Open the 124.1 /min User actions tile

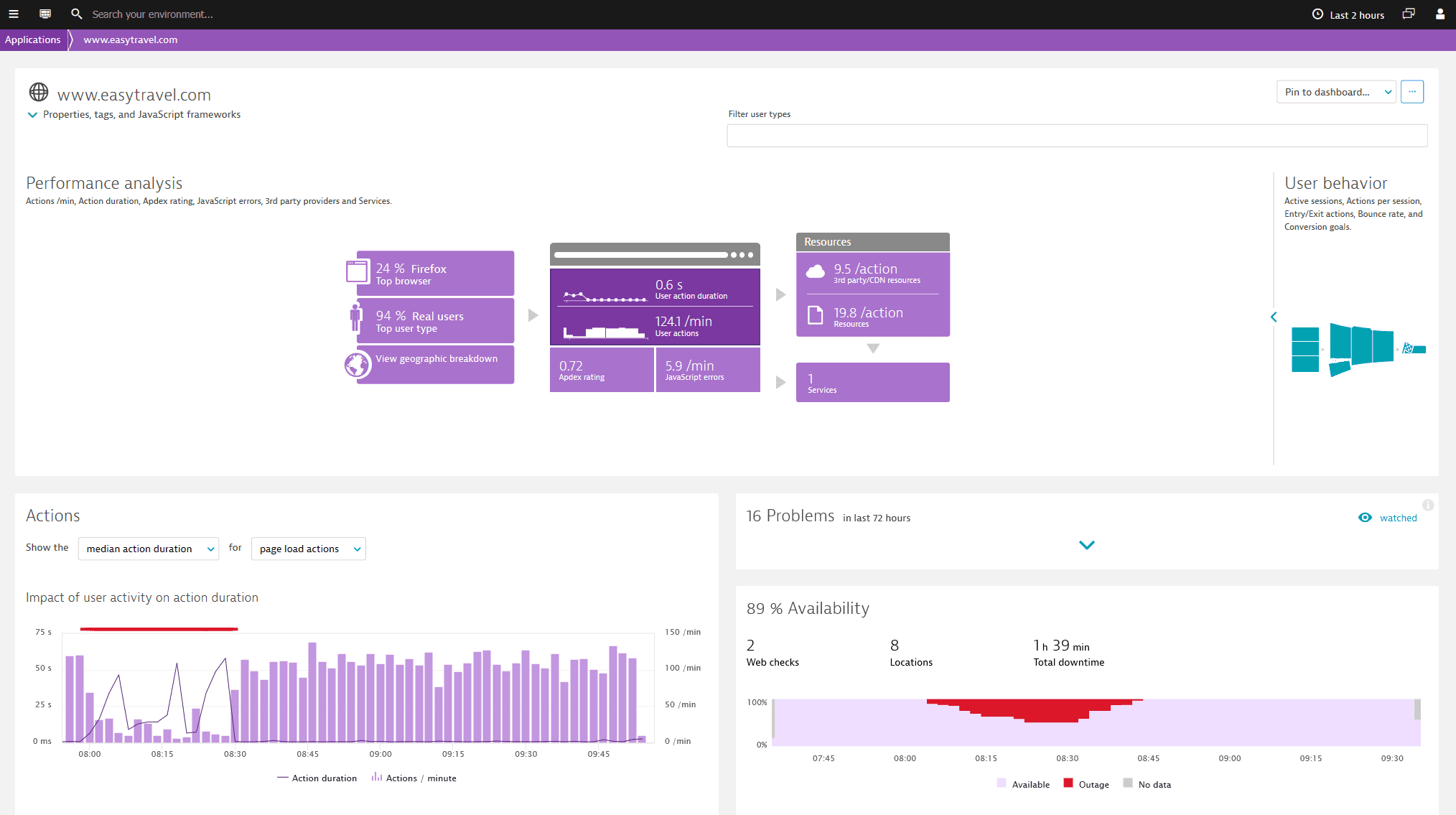coord(655,326)
